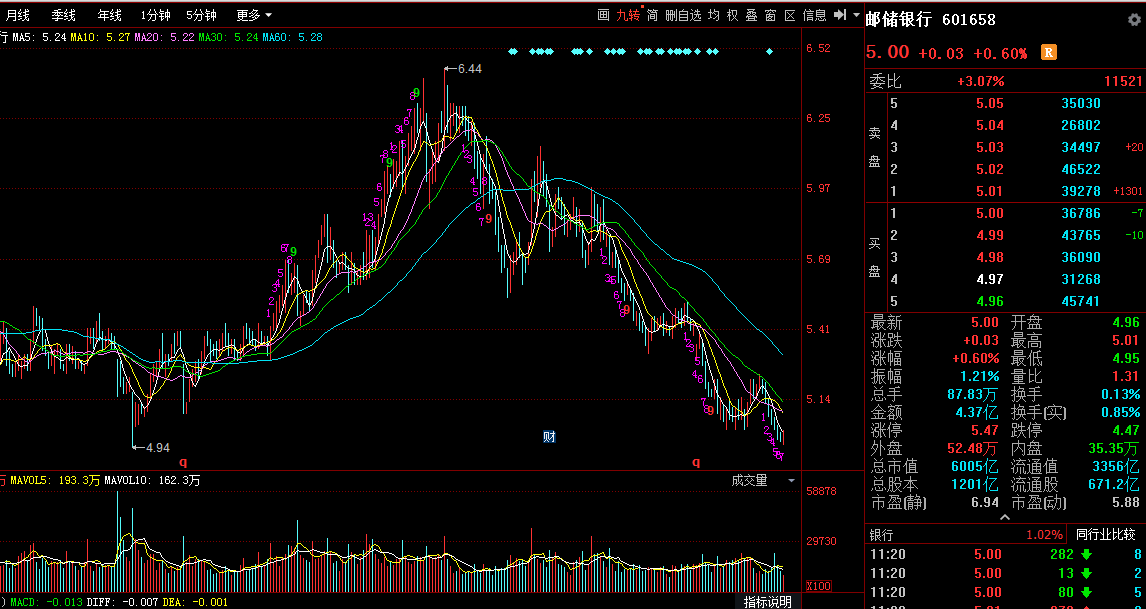Click the MA10: 5.27 label

[102, 37]
